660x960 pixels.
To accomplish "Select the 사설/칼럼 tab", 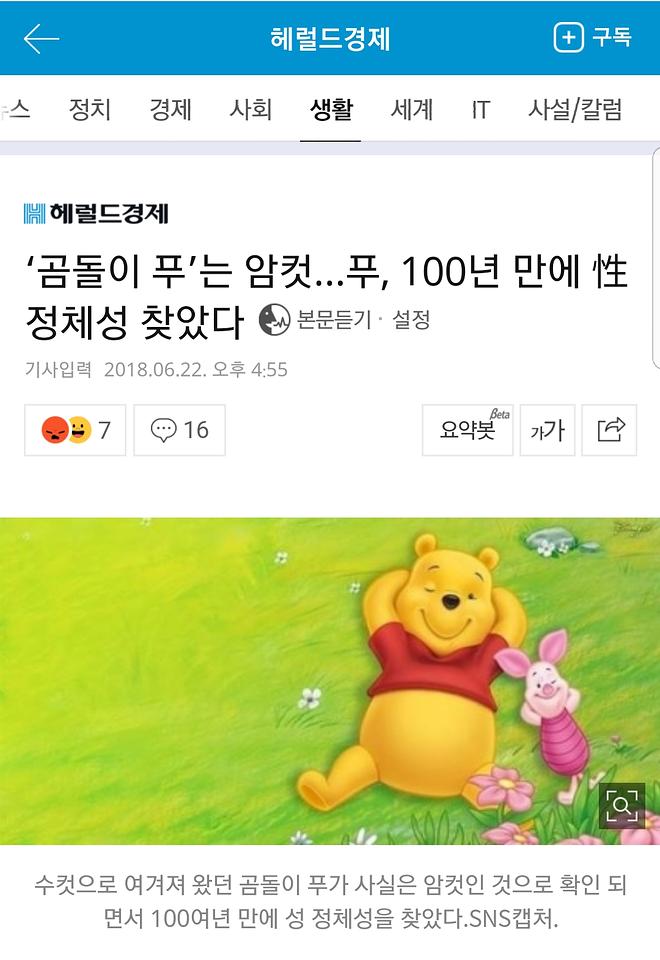I will [x=575, y=110].
